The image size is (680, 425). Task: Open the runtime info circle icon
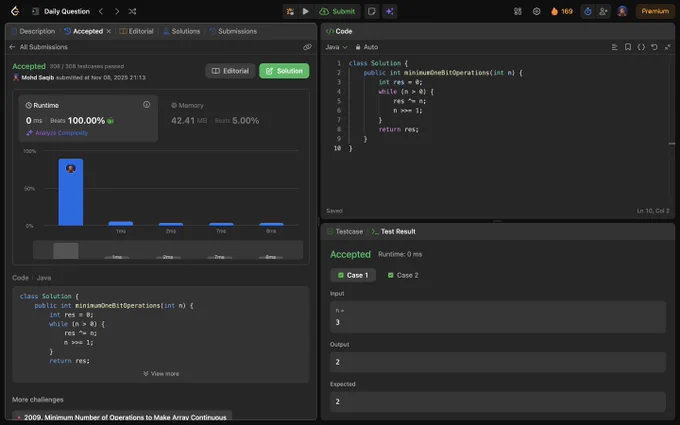point(146,104)
